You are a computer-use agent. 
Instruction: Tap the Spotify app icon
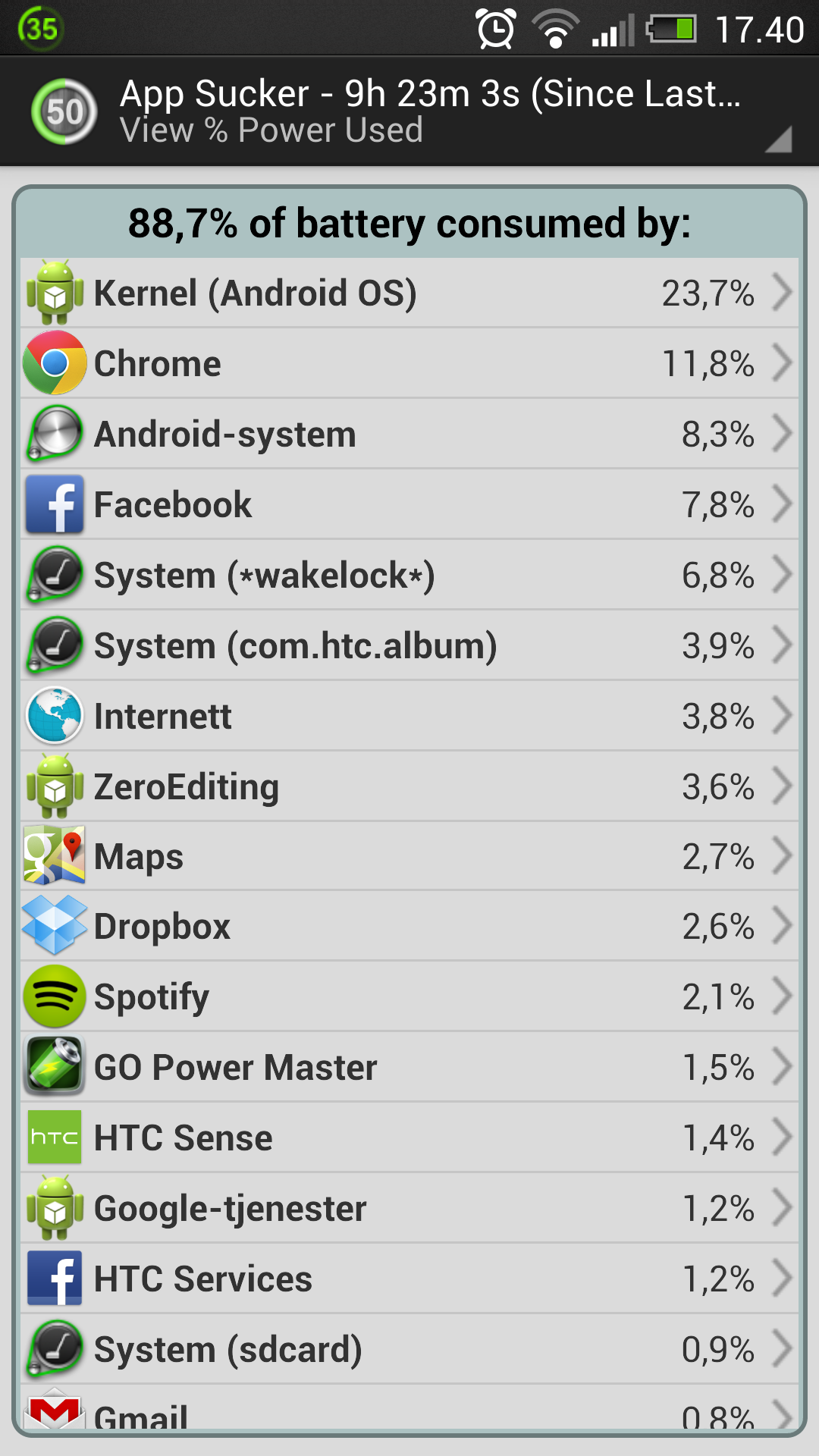pyautogui.click(x=55, y=996)
